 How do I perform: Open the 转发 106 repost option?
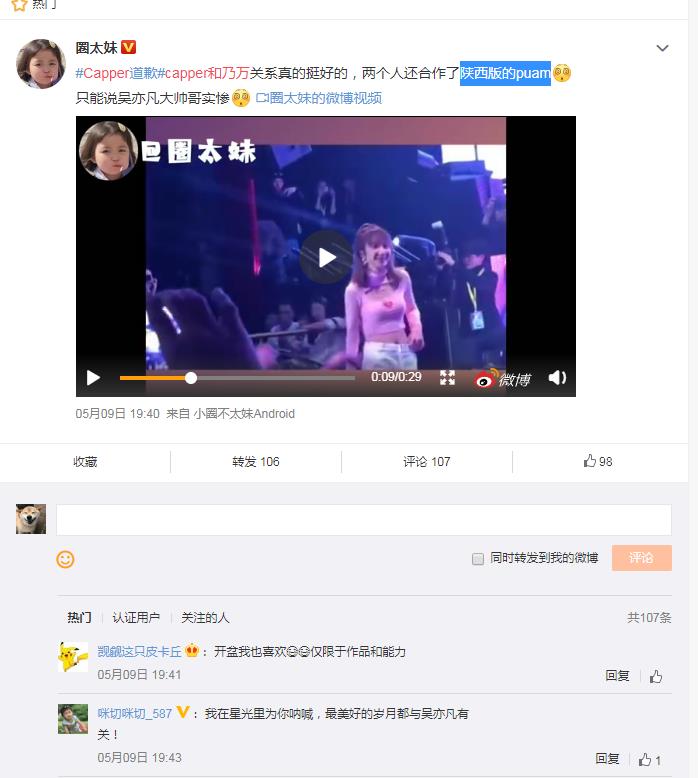pos(255,461)
